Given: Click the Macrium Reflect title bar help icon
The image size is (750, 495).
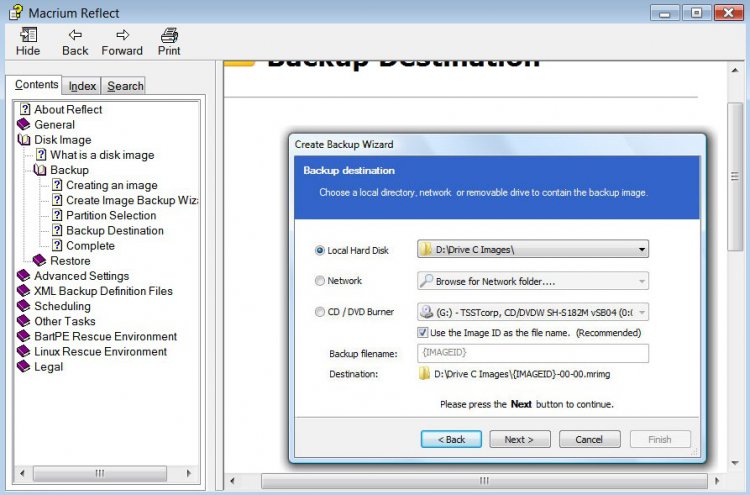Looking at the screenshot, I should click(x=15, y=12).
